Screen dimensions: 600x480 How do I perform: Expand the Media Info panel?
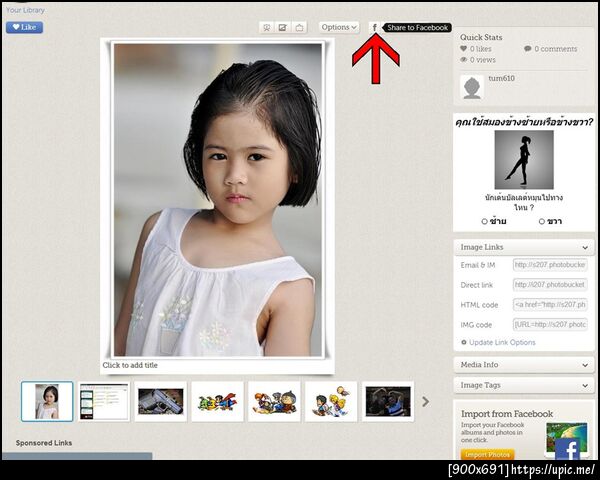tap(524, 365)
